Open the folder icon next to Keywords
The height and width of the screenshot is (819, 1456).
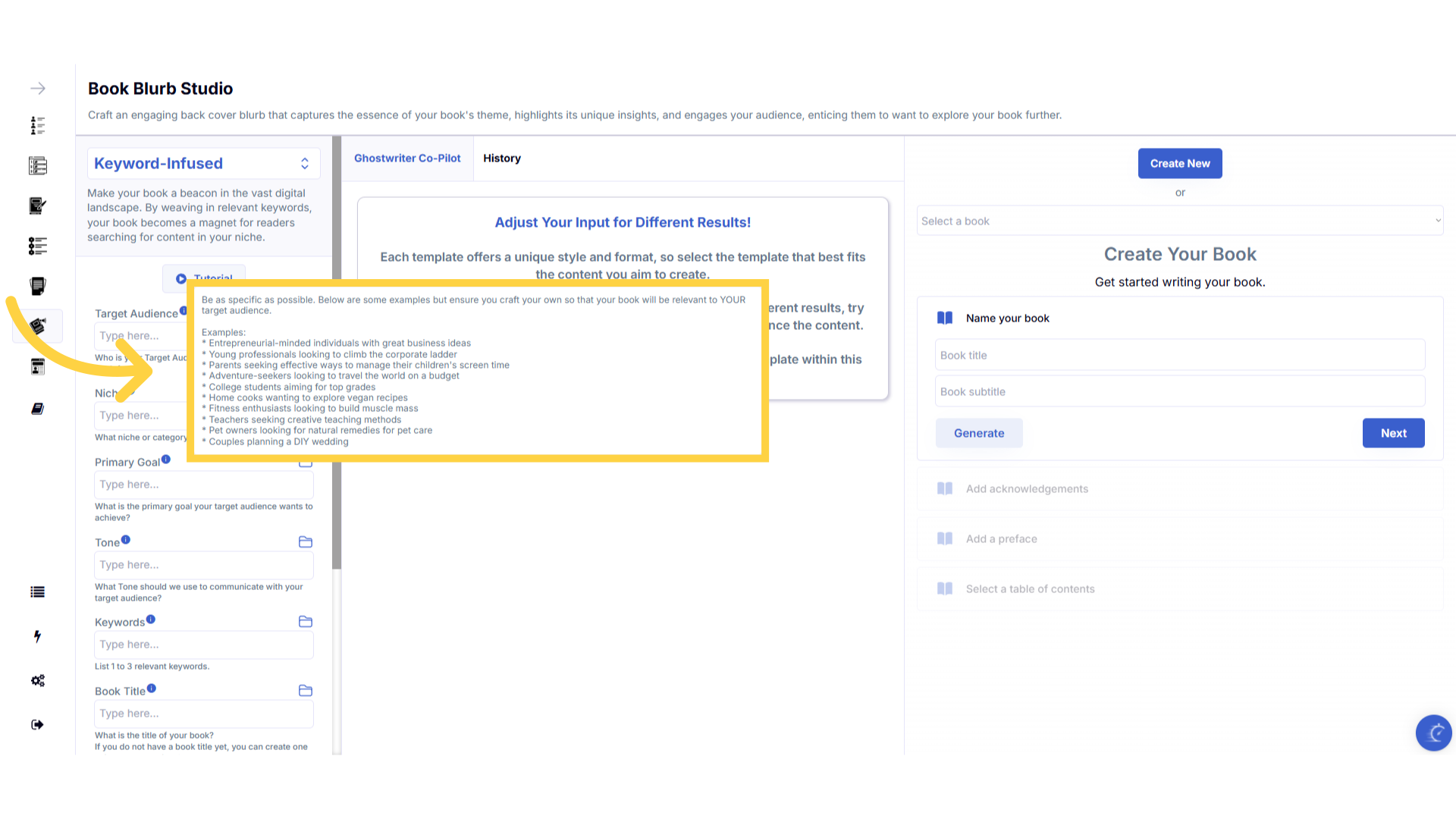(306, 622)
